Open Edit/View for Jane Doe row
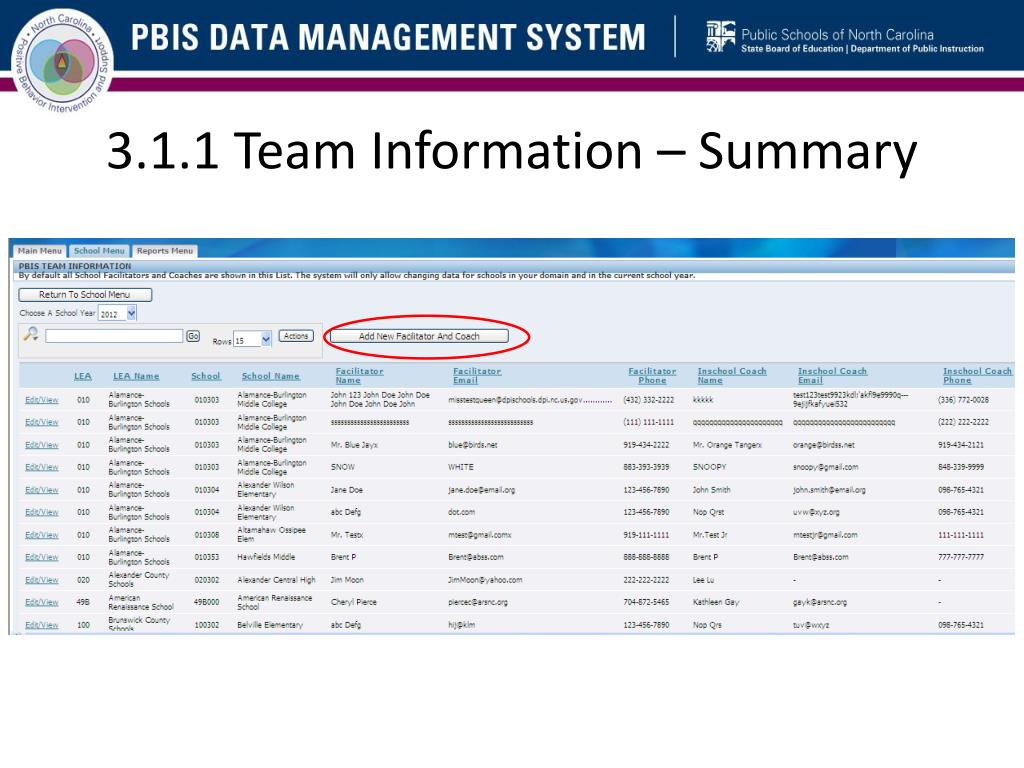 tap(42, 490)
